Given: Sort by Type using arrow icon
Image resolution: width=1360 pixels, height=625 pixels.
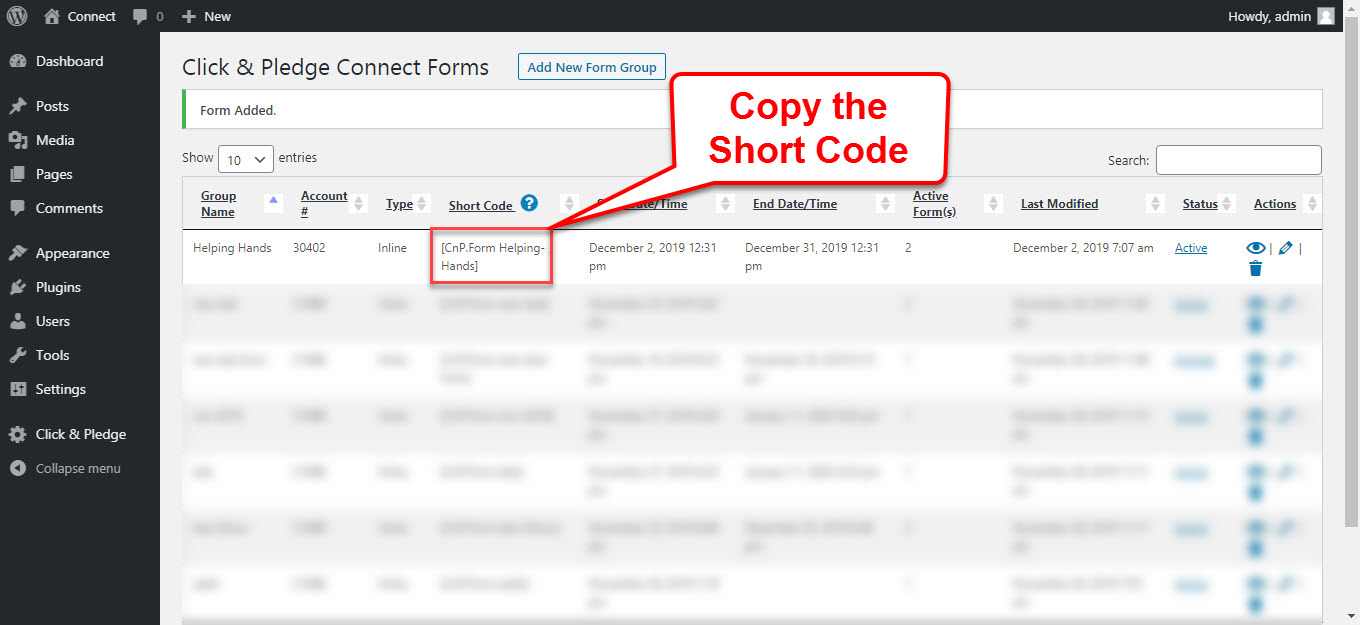Looking at the screenshot, I should (x=422, y=203).
